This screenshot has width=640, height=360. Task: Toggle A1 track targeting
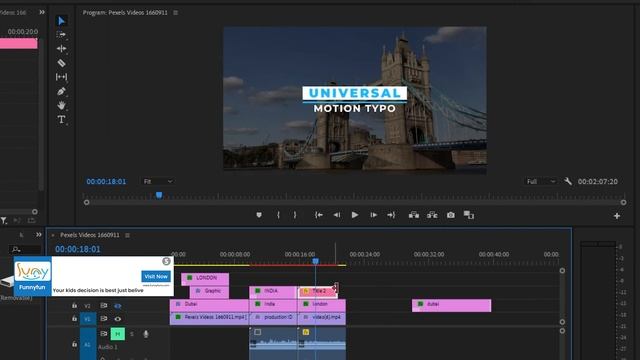click(87, 344)
